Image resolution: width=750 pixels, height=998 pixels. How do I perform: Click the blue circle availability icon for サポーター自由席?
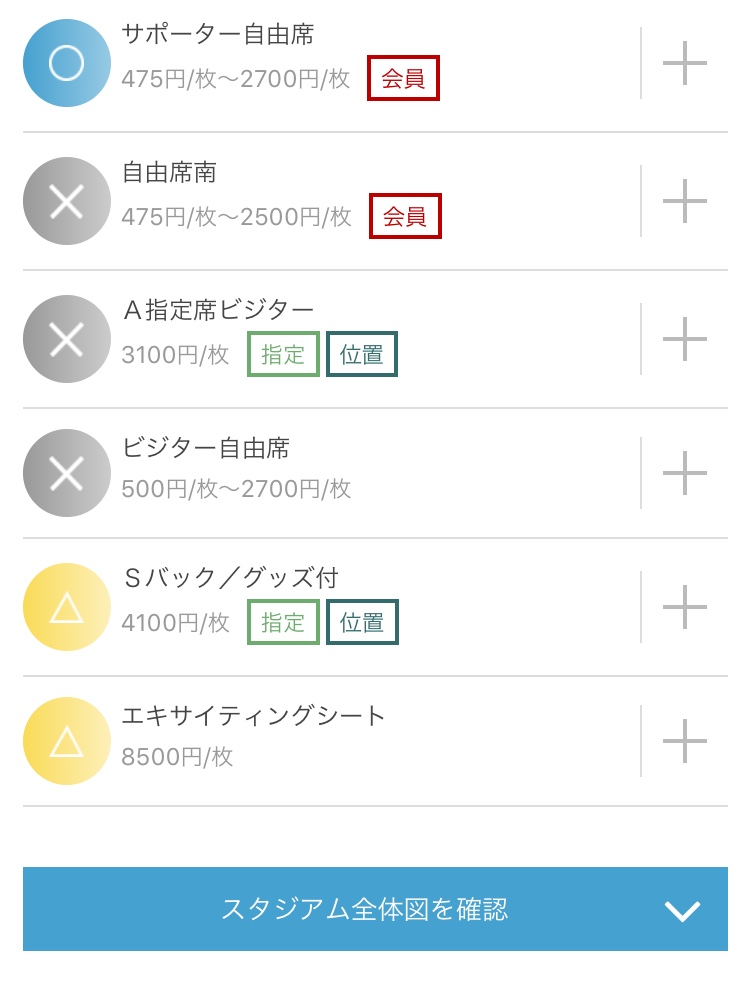(66, 64)
